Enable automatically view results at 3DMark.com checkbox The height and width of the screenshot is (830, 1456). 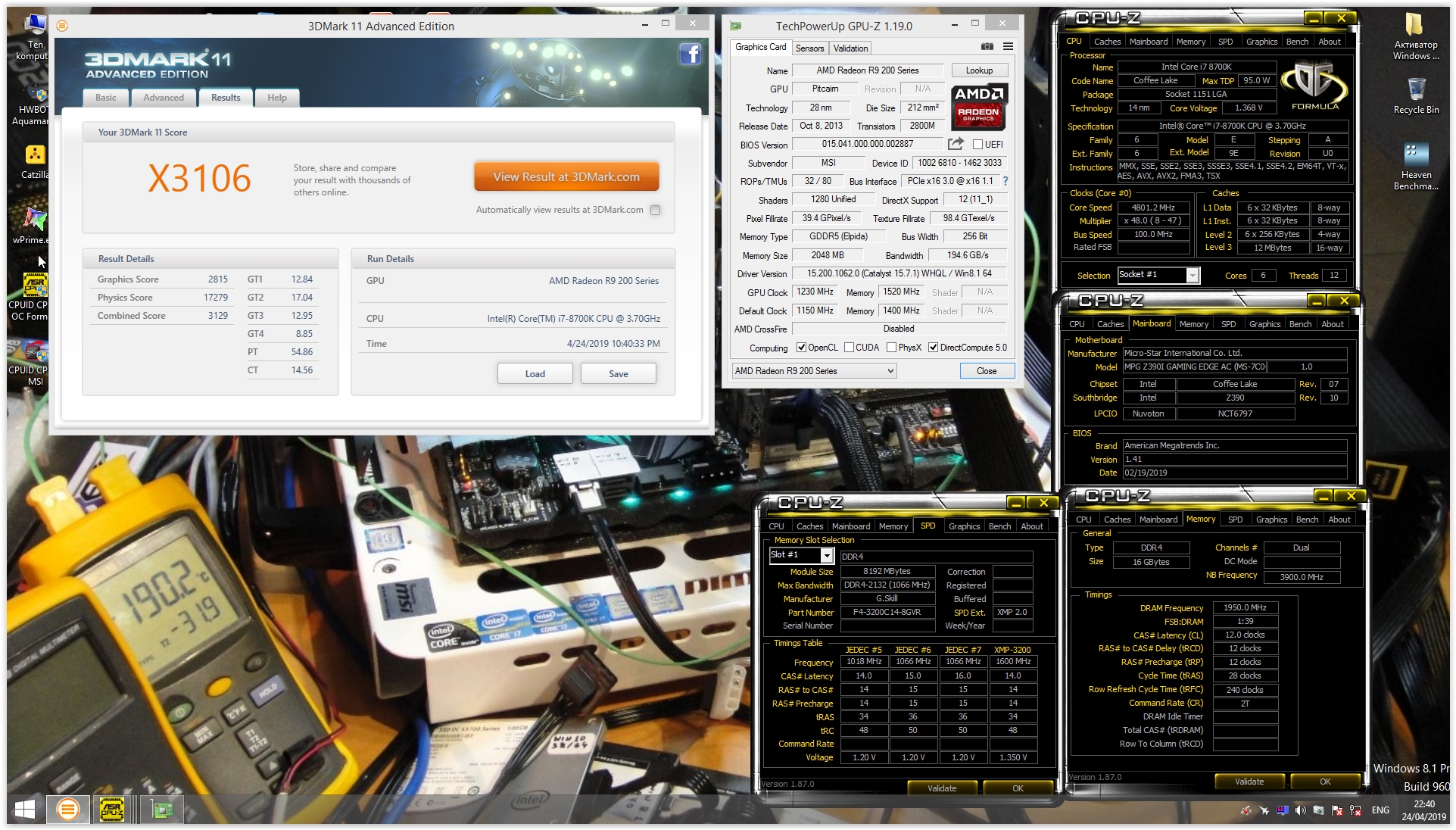point(655,210)
